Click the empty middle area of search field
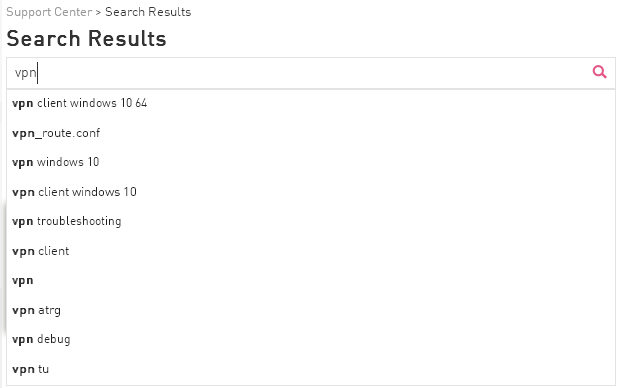 311,73
